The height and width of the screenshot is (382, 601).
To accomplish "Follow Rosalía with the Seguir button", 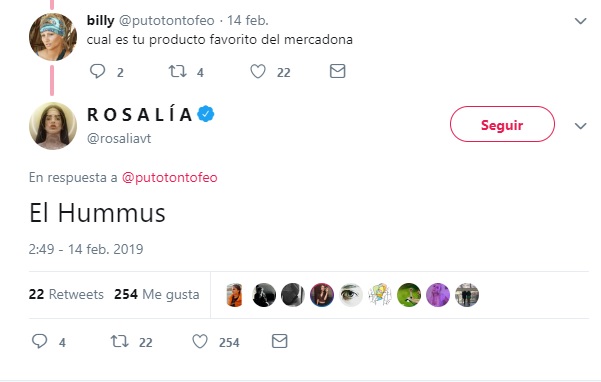I will (x=502, y=124).
